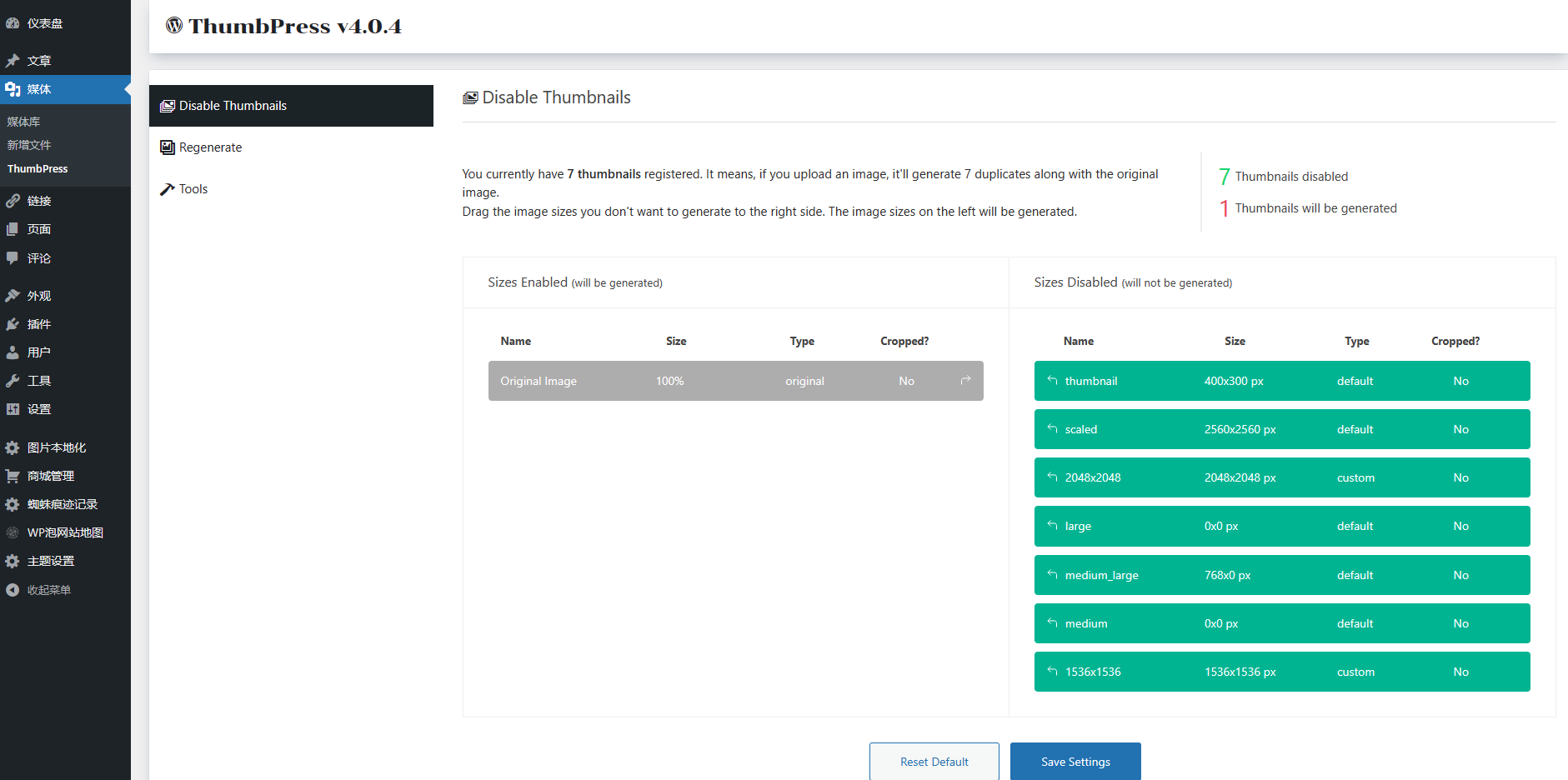
Task: Click the wrench icon for 工具 menu
Action: click(x=13, y=381)
